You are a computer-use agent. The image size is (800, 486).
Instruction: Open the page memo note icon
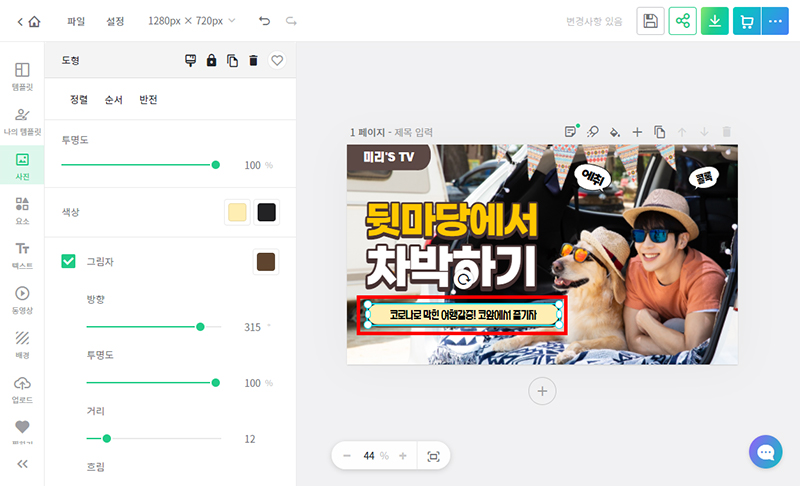coord(571,132)
